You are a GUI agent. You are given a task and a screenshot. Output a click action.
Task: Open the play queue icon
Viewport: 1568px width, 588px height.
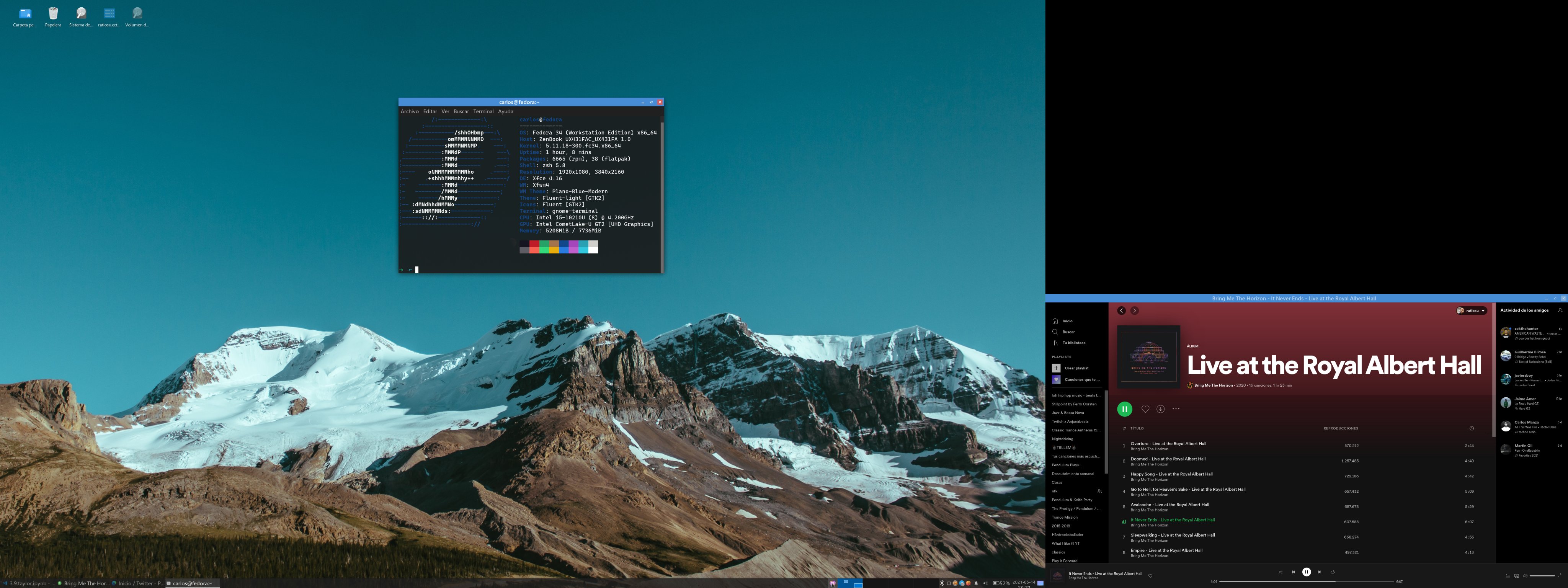point(1507,576)
